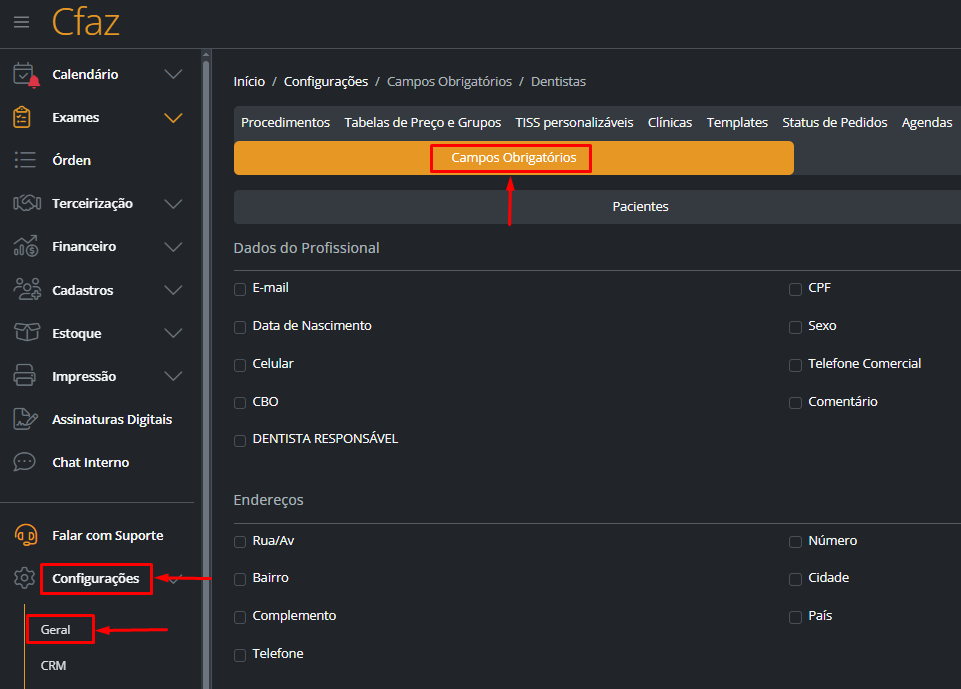961x689 pixels.
Task: Open Assinaturas Digitais menu item
Action: 112,419
